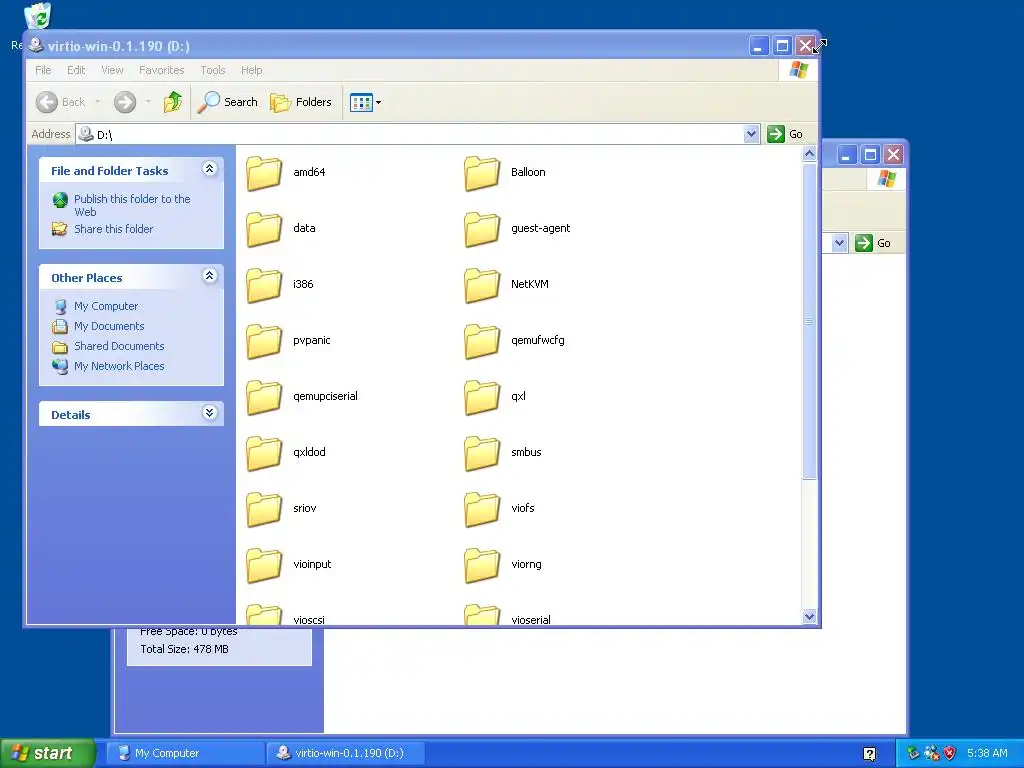Click the vertical scrollbar down arrow
Viewport: 1024px width, 768px height.
click(x=809, y=616)
